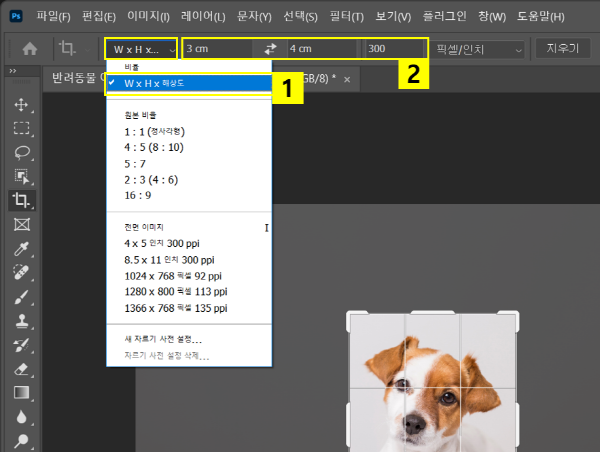
Task: Open the 선택(S) menu
Action: click(300, 16)
